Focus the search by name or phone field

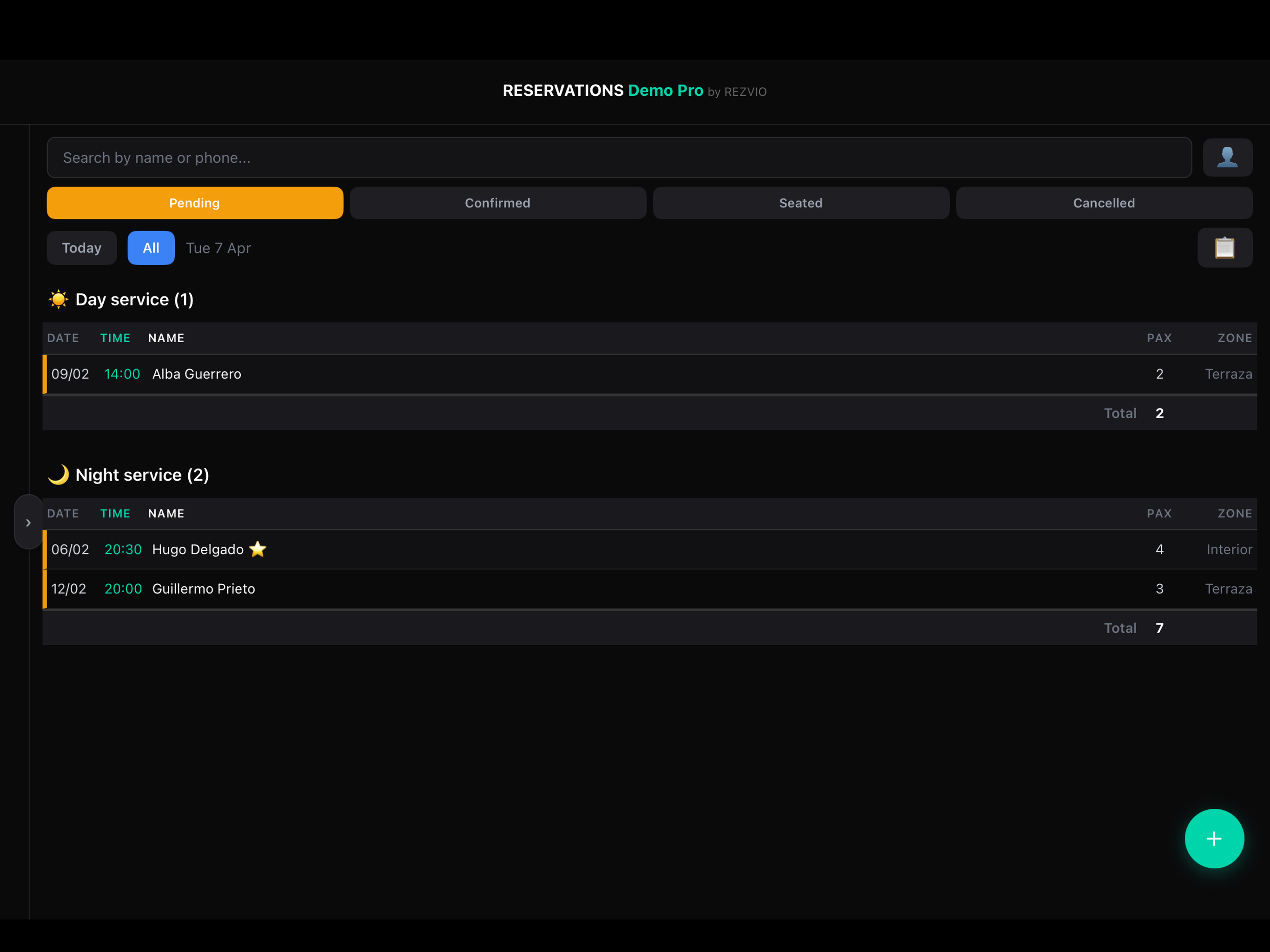coord(619,157)
